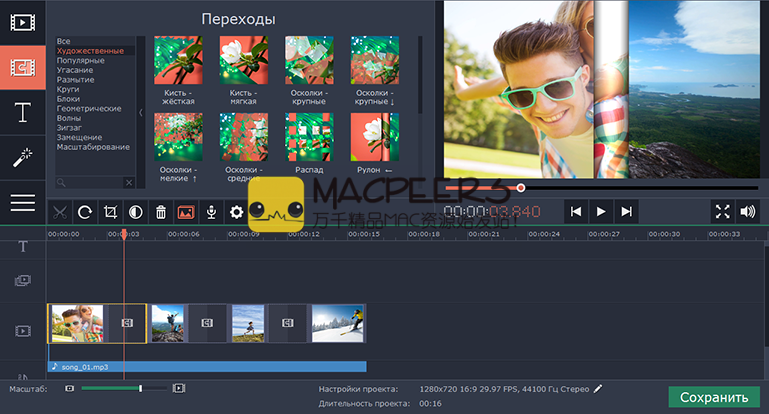The height and width of the screenshot is (414, 769).
Task: Select the 'Геометрические' category
Action: tap(89, 108)
